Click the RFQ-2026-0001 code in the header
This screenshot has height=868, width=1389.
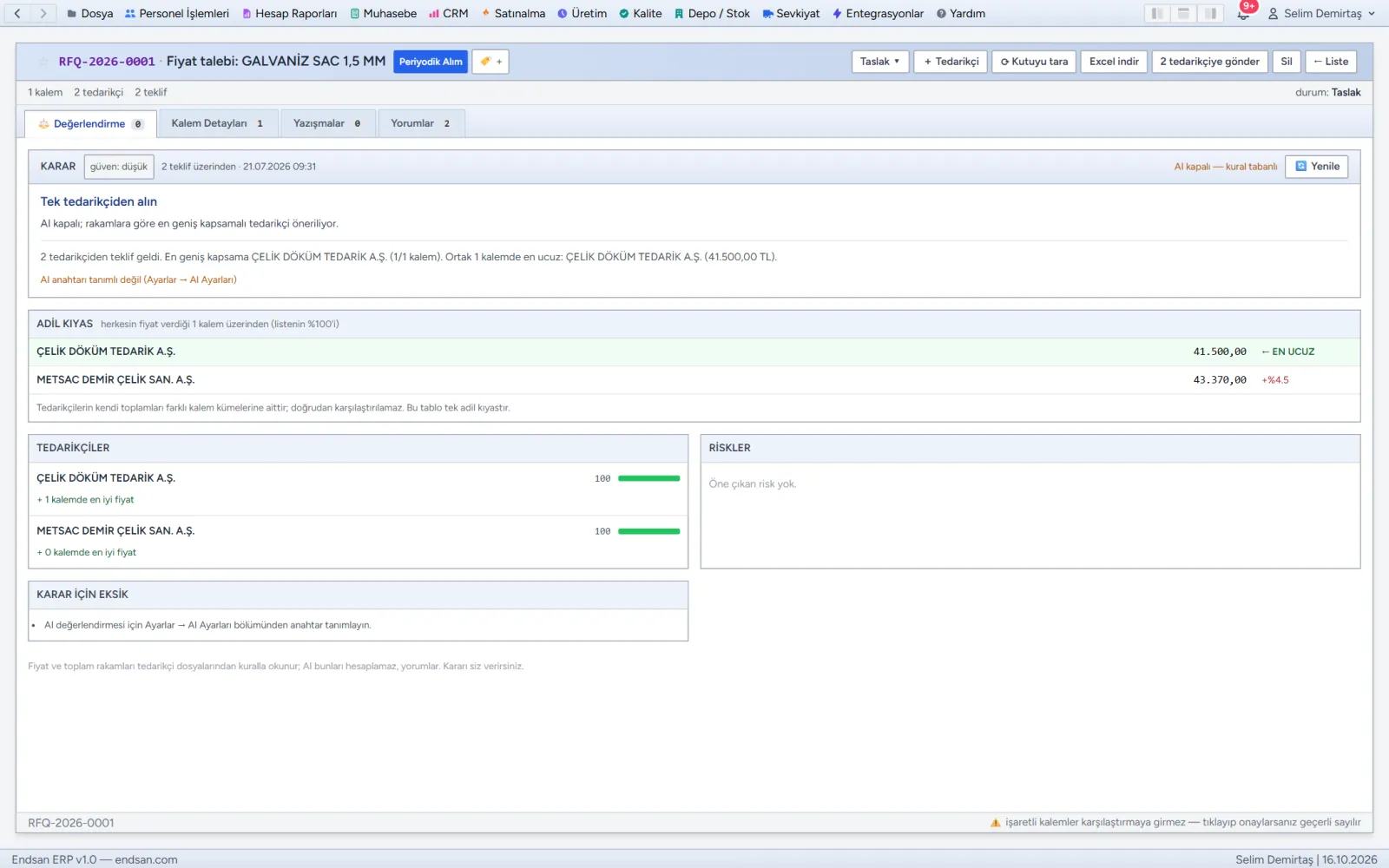tap(107, 62)
